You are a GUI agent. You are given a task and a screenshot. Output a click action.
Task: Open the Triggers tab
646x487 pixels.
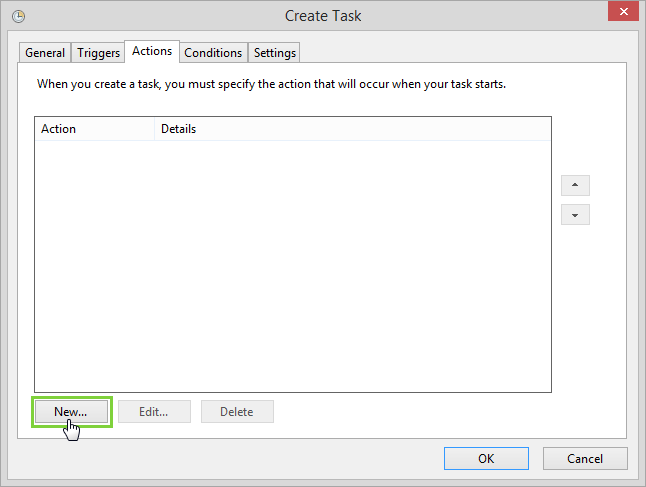(98, 53)
